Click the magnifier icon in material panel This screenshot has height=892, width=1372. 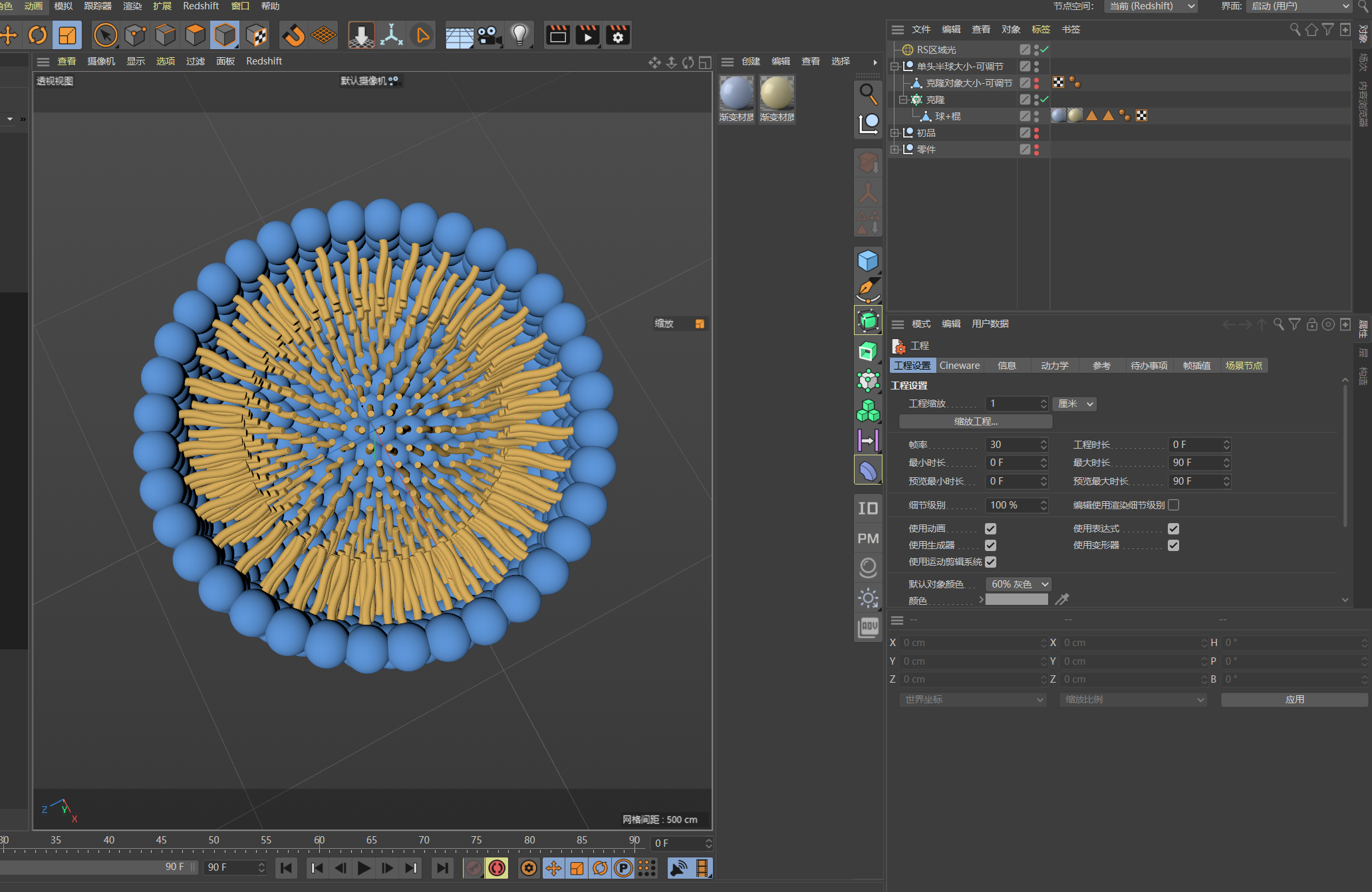click(x=868, y=94)
